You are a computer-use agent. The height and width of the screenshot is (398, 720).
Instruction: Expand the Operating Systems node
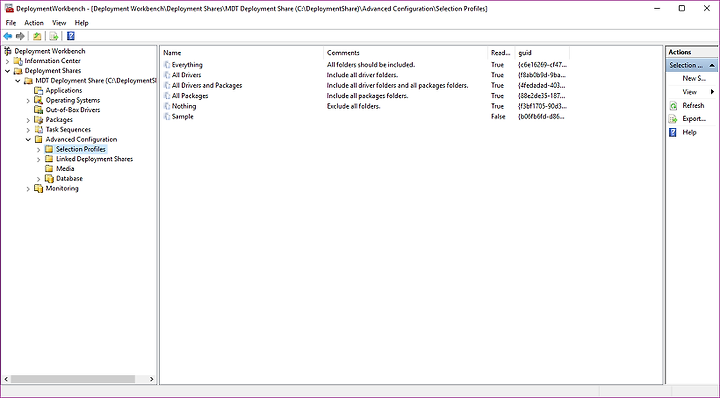coord(28,100)
